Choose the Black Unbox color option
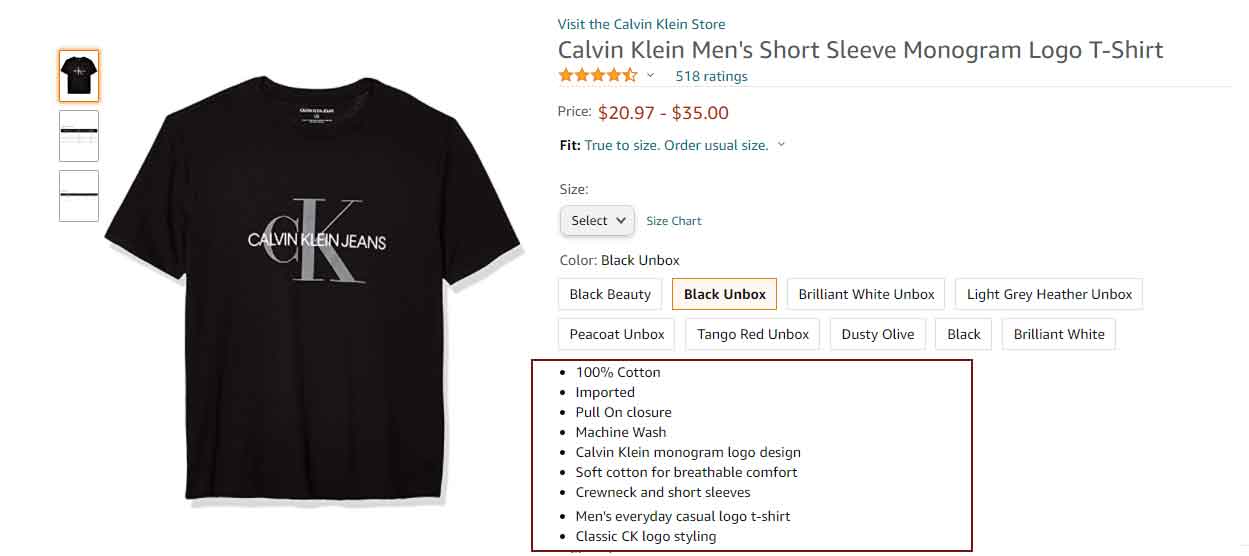The width and height of the screenshot is (1249, 556). [724, 294]
